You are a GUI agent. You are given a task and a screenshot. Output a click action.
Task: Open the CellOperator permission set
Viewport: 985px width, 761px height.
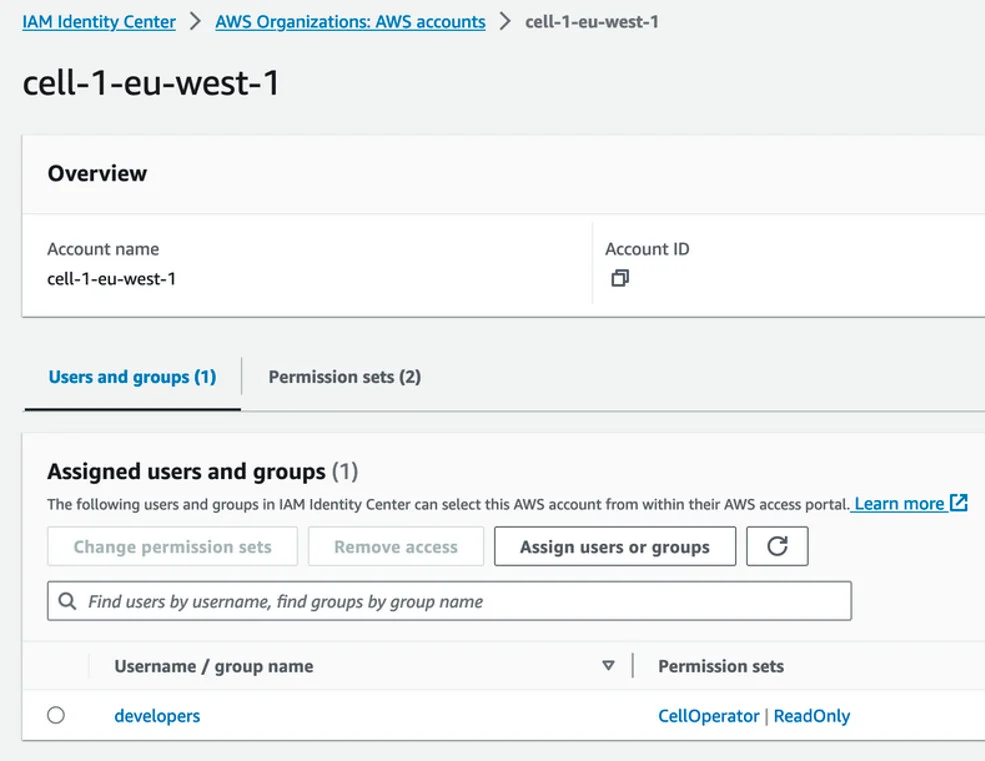(x=708, y=716)
